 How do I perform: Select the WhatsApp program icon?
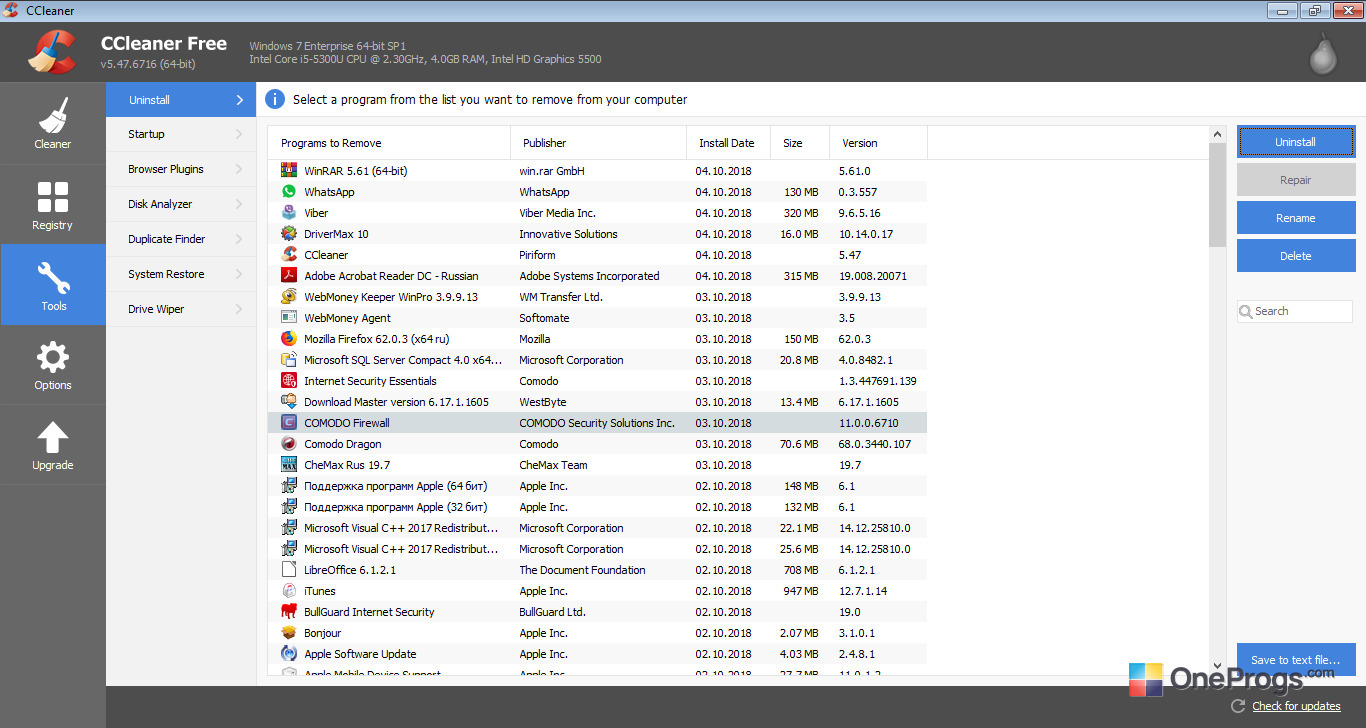[x=289, y=192]
